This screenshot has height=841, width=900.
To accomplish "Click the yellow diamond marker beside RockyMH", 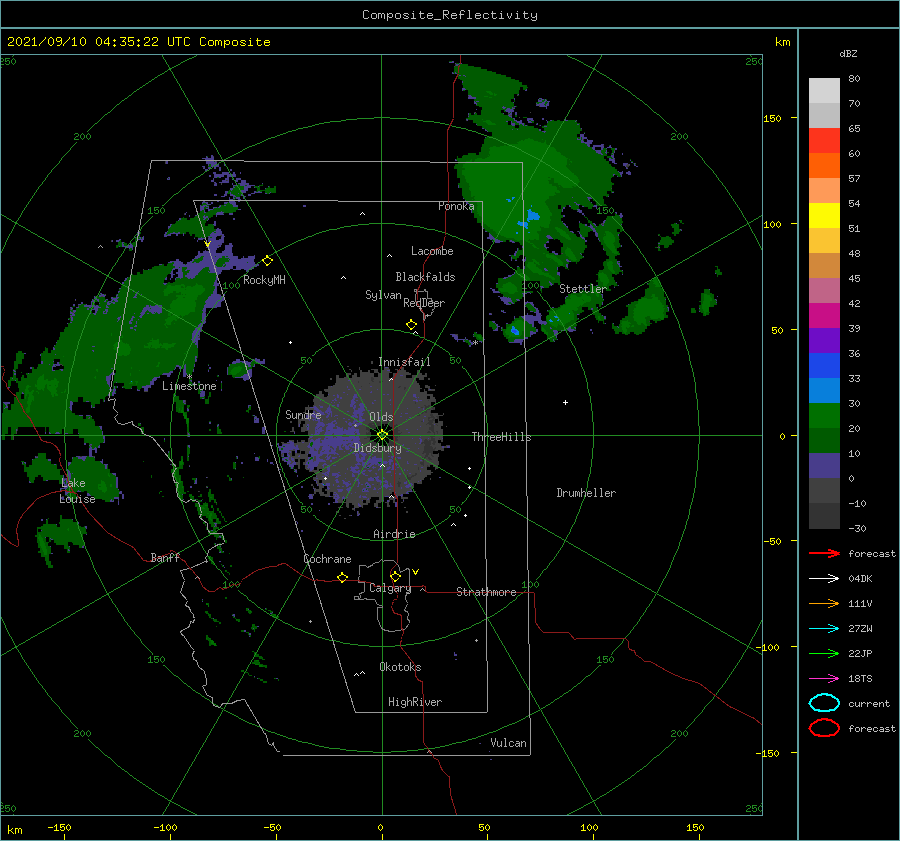I will click(x=267, y=261).
